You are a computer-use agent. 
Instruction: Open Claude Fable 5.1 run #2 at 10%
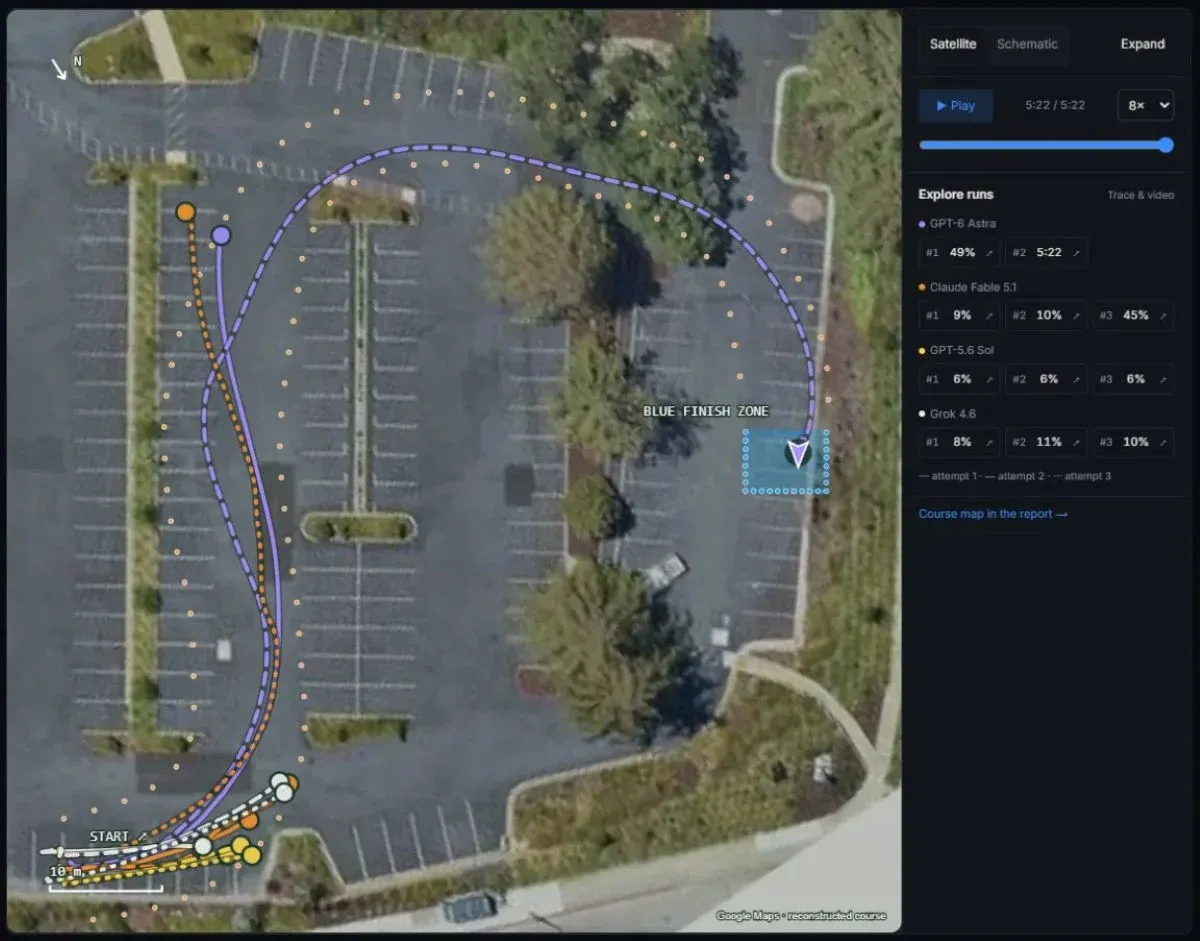click(1045, 316)
